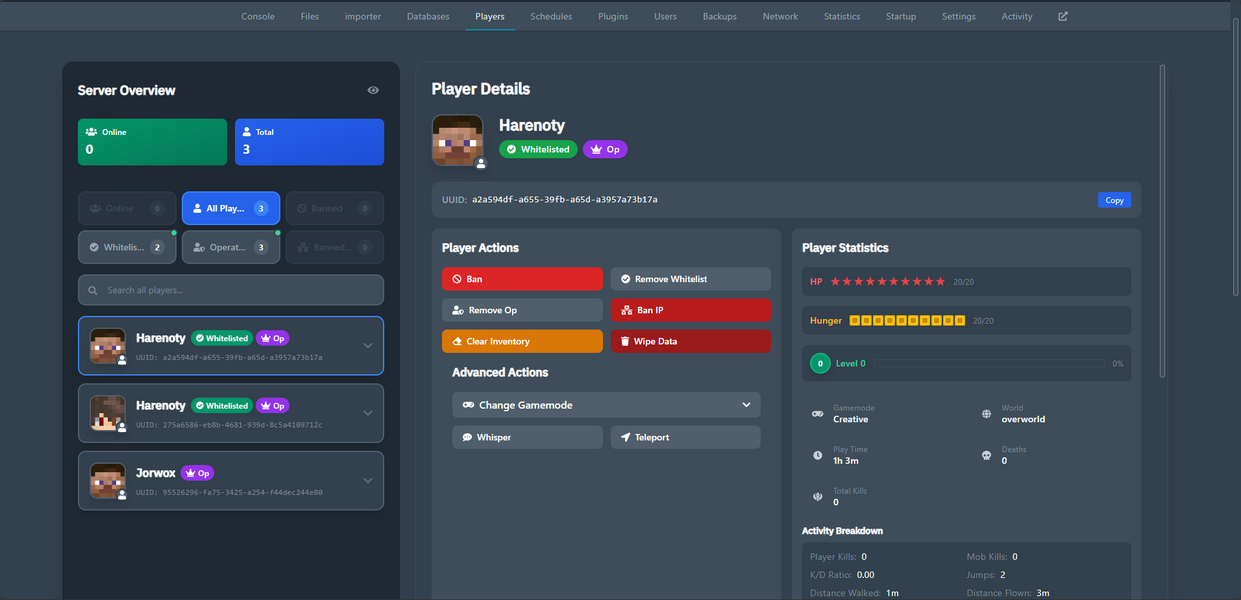Copy the player UUID
Viewport: 1241px width, 600px height.
[1114, 199]
